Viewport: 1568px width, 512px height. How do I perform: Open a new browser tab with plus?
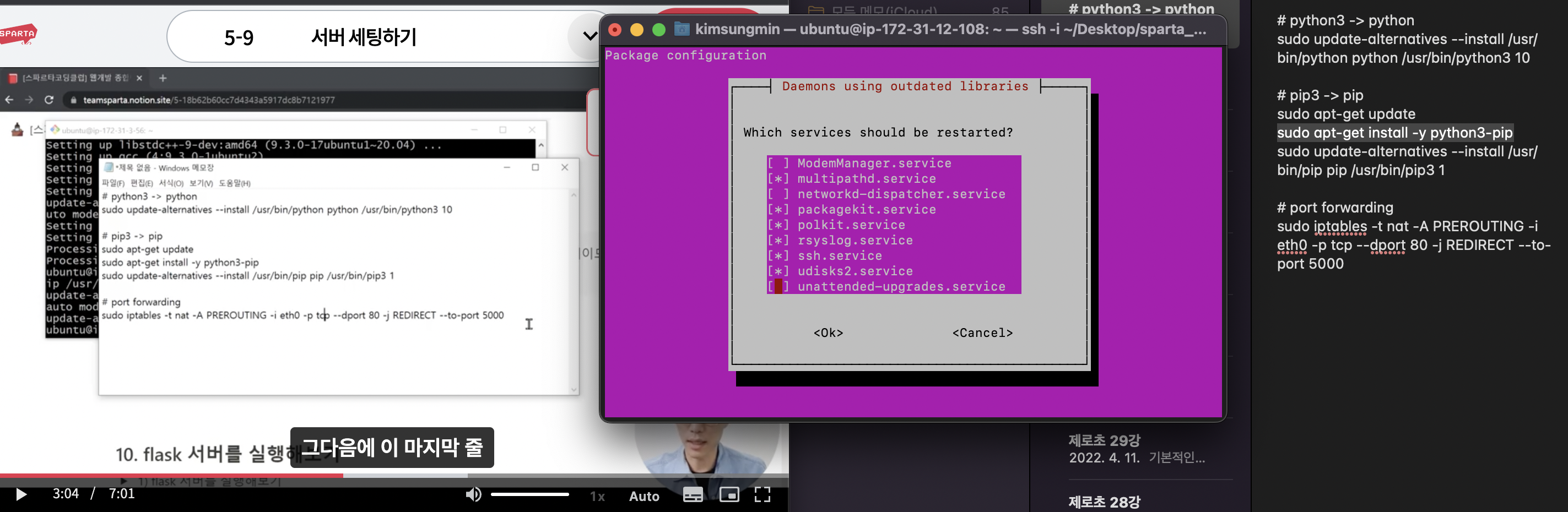coord(163,78)
